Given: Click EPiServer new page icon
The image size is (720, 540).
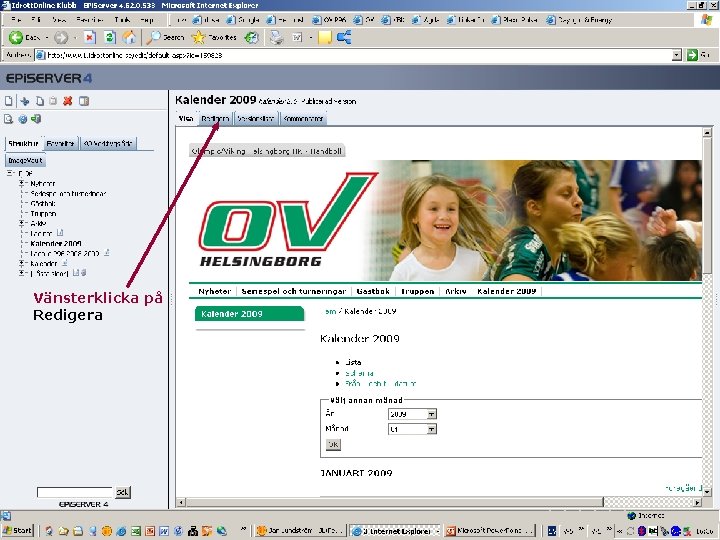Looking at the screenshot, I should click(9, 101).
